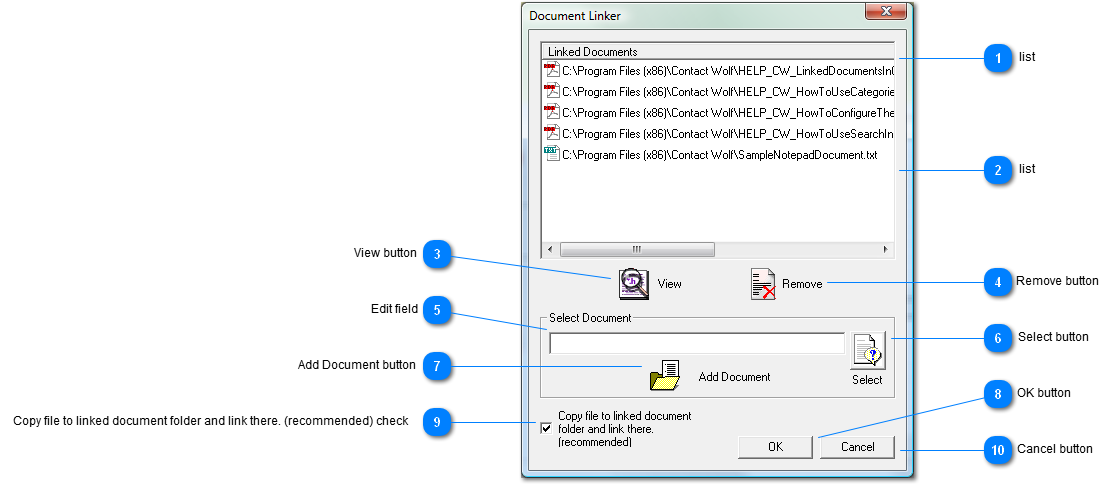
Task: Click the Remove document icon
Action: tap(763, 284)
